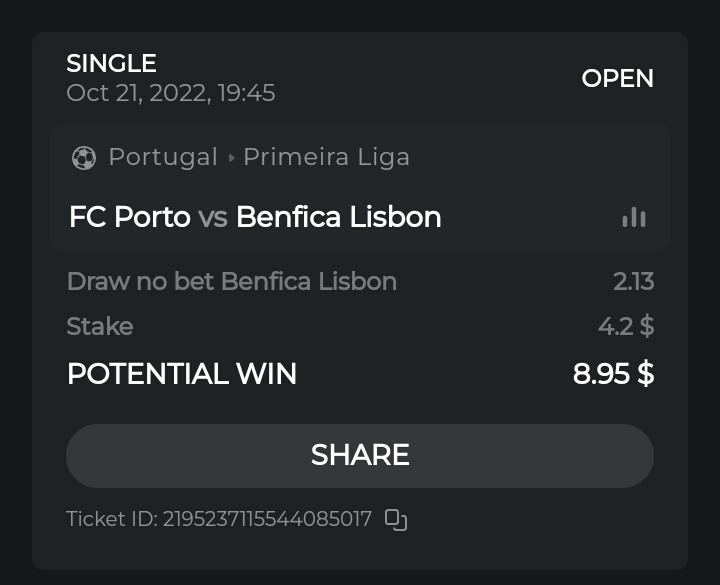The image size is (720, 585).
Task: Open the Portugal country link
Action: (x=163, y=157)
